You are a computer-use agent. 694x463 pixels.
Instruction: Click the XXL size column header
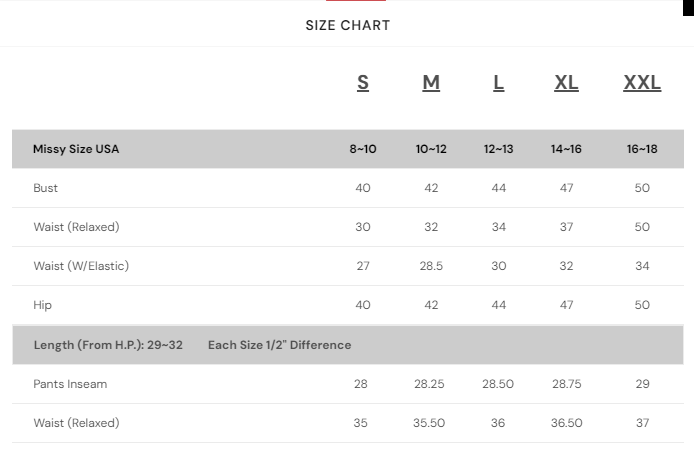coord(642,82)
